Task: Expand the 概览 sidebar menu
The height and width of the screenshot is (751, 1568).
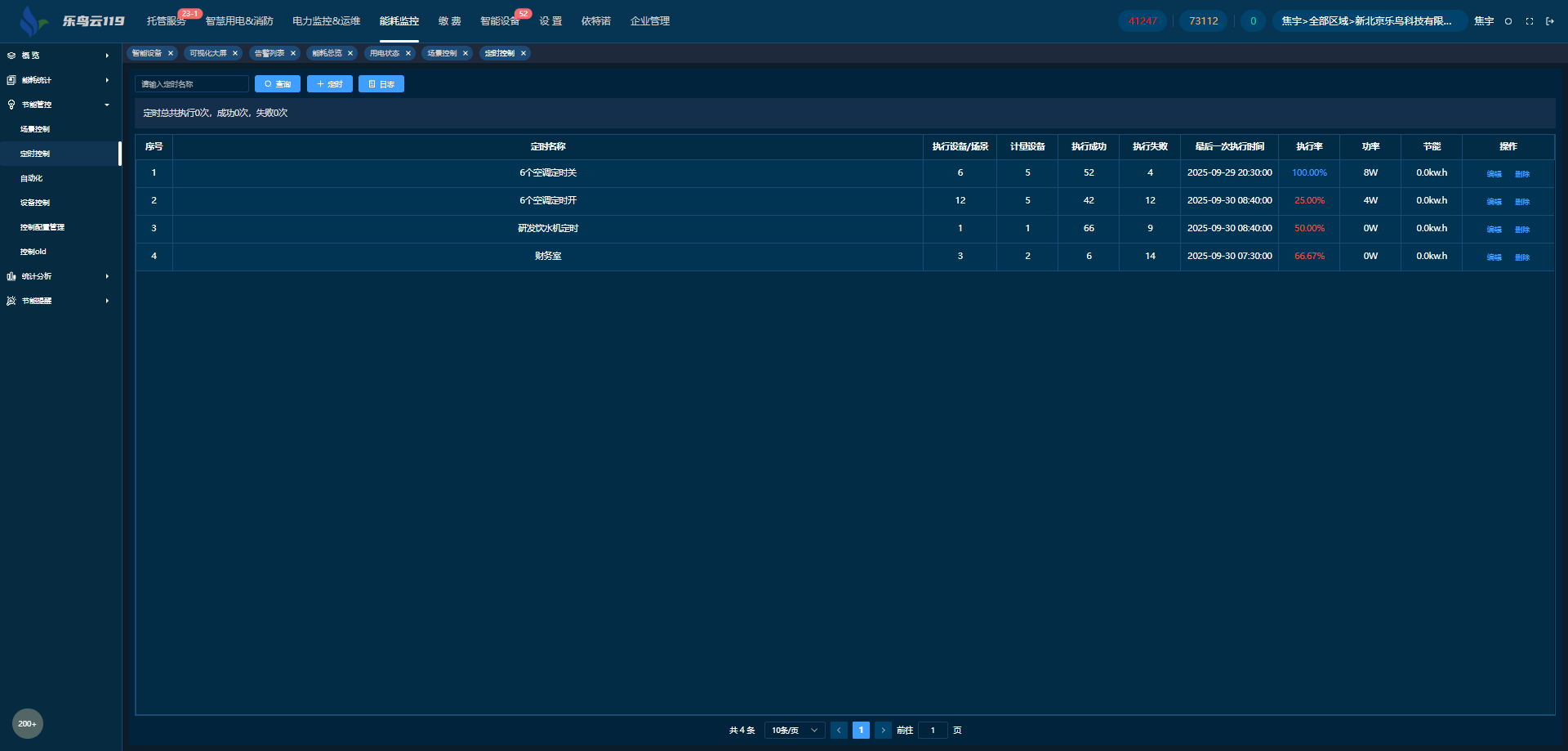Action: 57,56
